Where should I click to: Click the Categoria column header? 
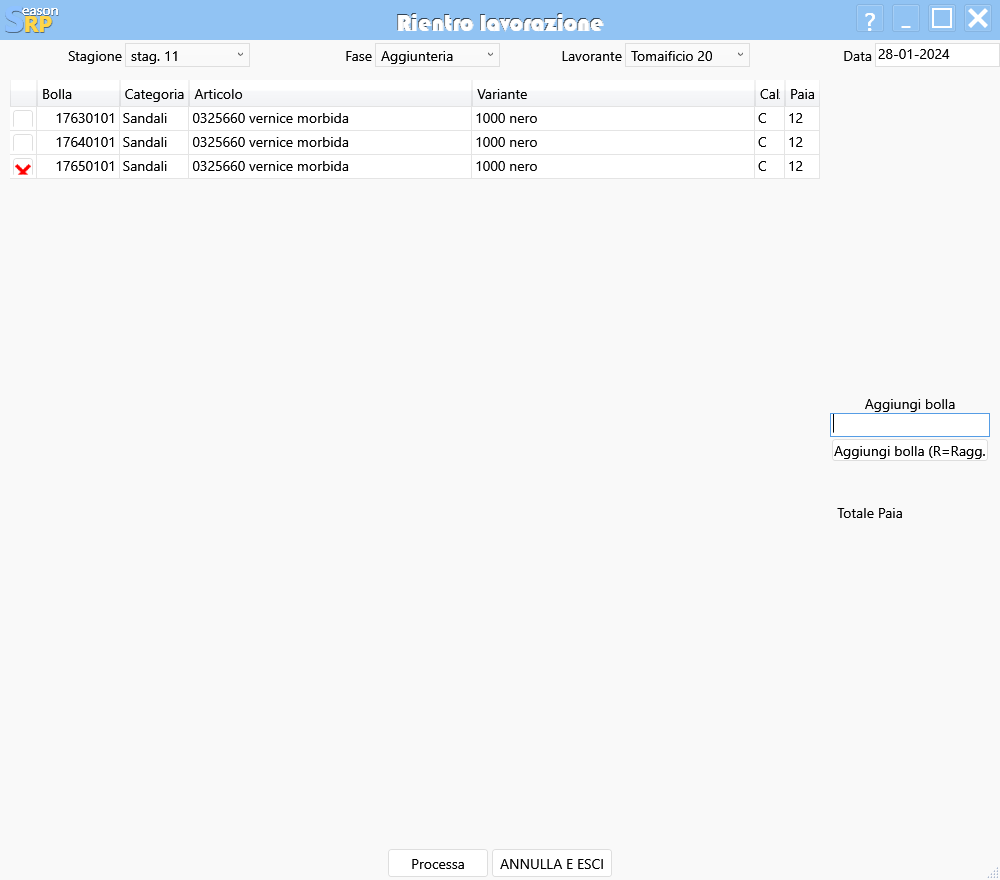point(154,94)
